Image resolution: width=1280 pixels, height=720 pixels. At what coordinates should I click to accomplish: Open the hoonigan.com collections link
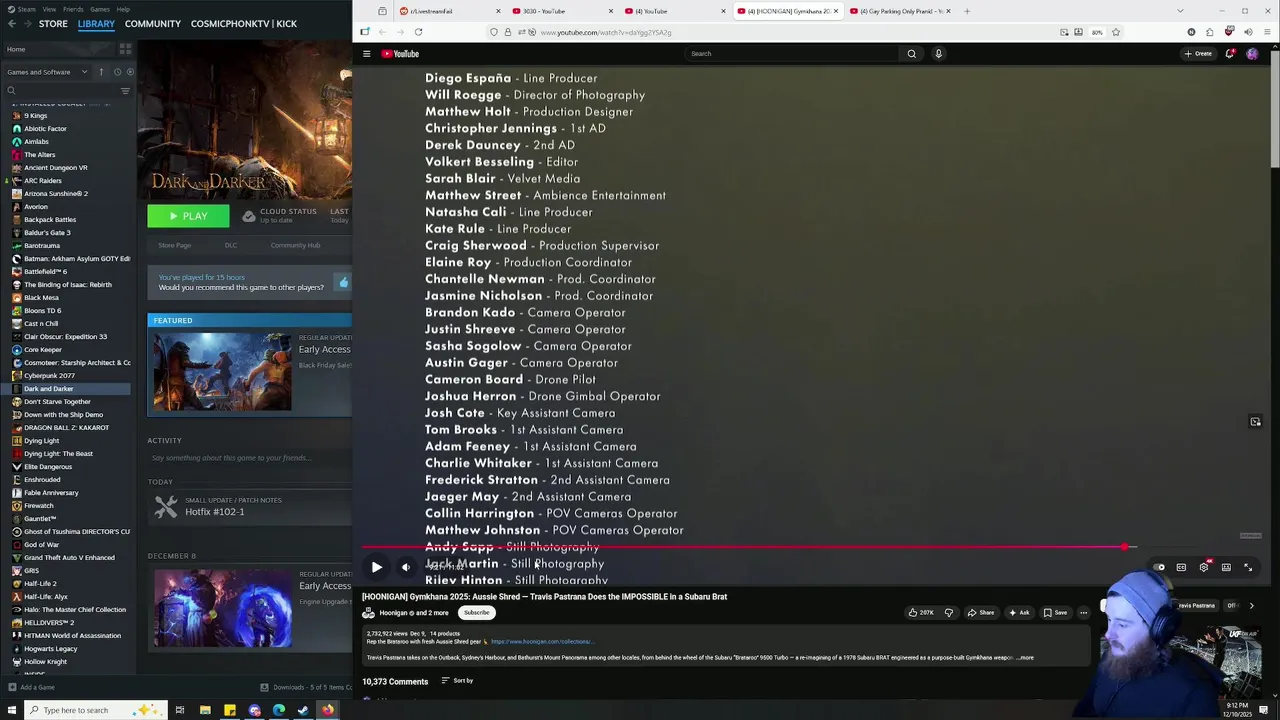click(x=542, y=642)
